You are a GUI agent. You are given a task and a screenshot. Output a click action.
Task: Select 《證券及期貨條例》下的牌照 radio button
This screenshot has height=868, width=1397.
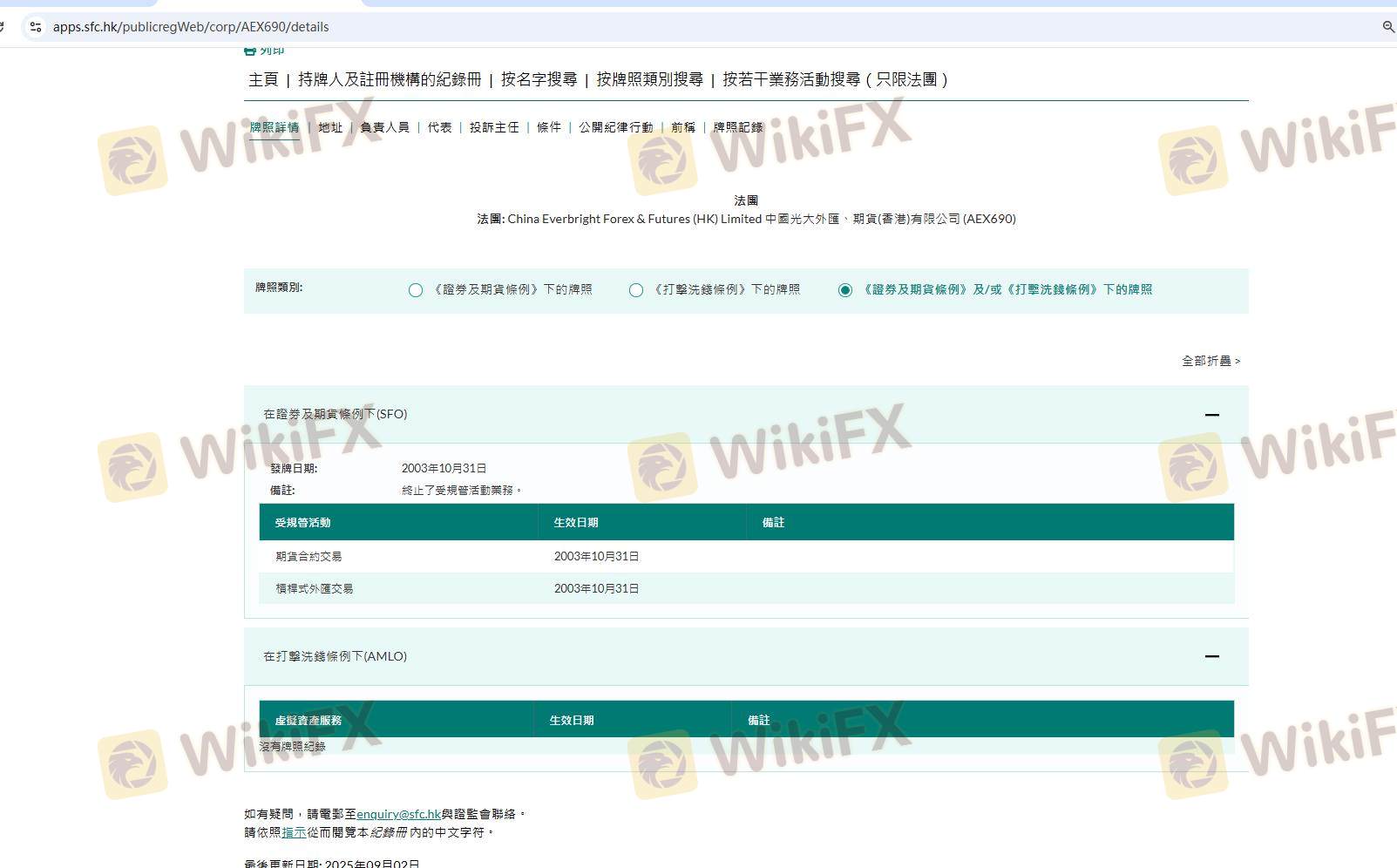click(416, 290)
